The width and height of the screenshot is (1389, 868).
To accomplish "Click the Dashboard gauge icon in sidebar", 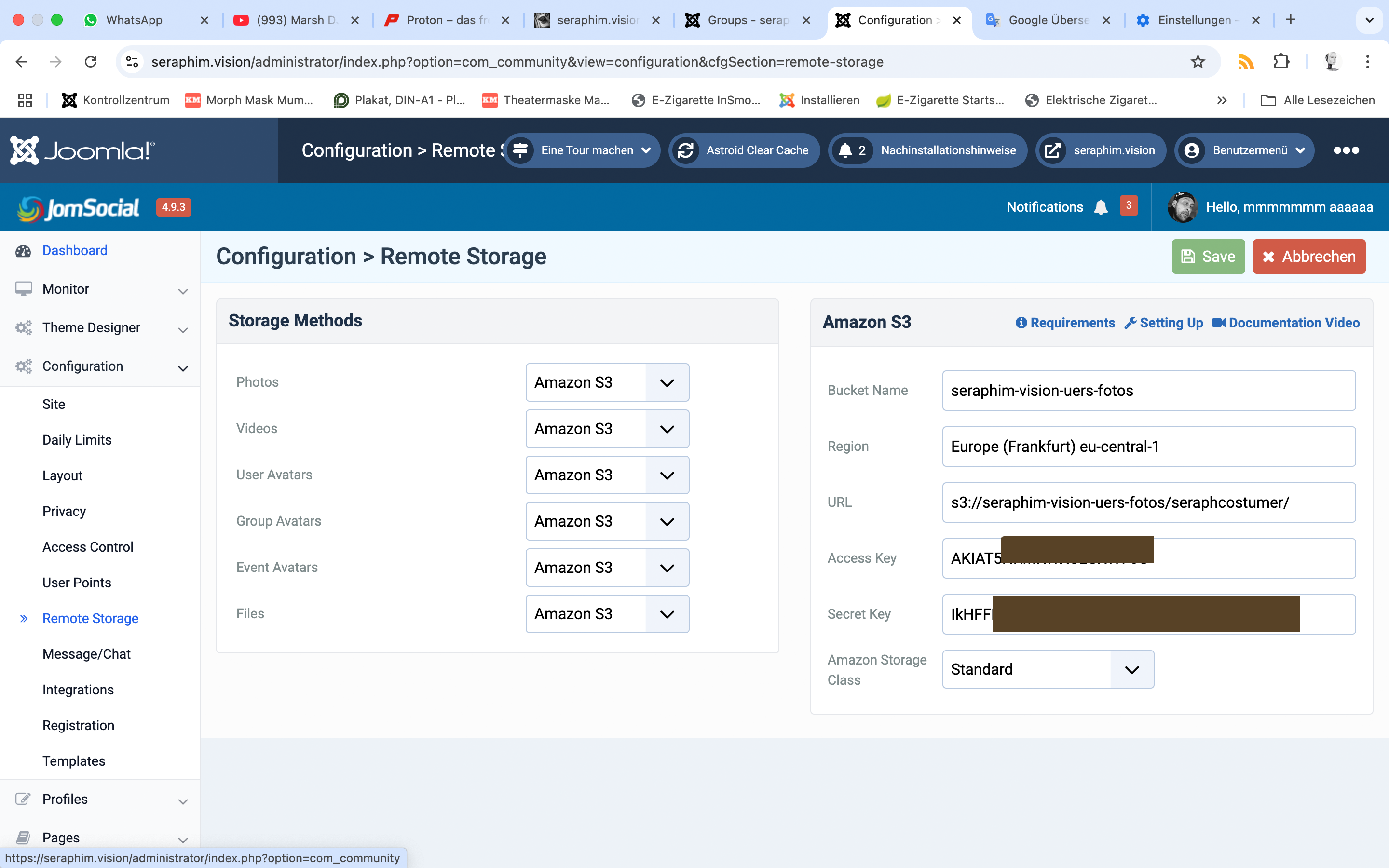I will [x=24, y=251].
